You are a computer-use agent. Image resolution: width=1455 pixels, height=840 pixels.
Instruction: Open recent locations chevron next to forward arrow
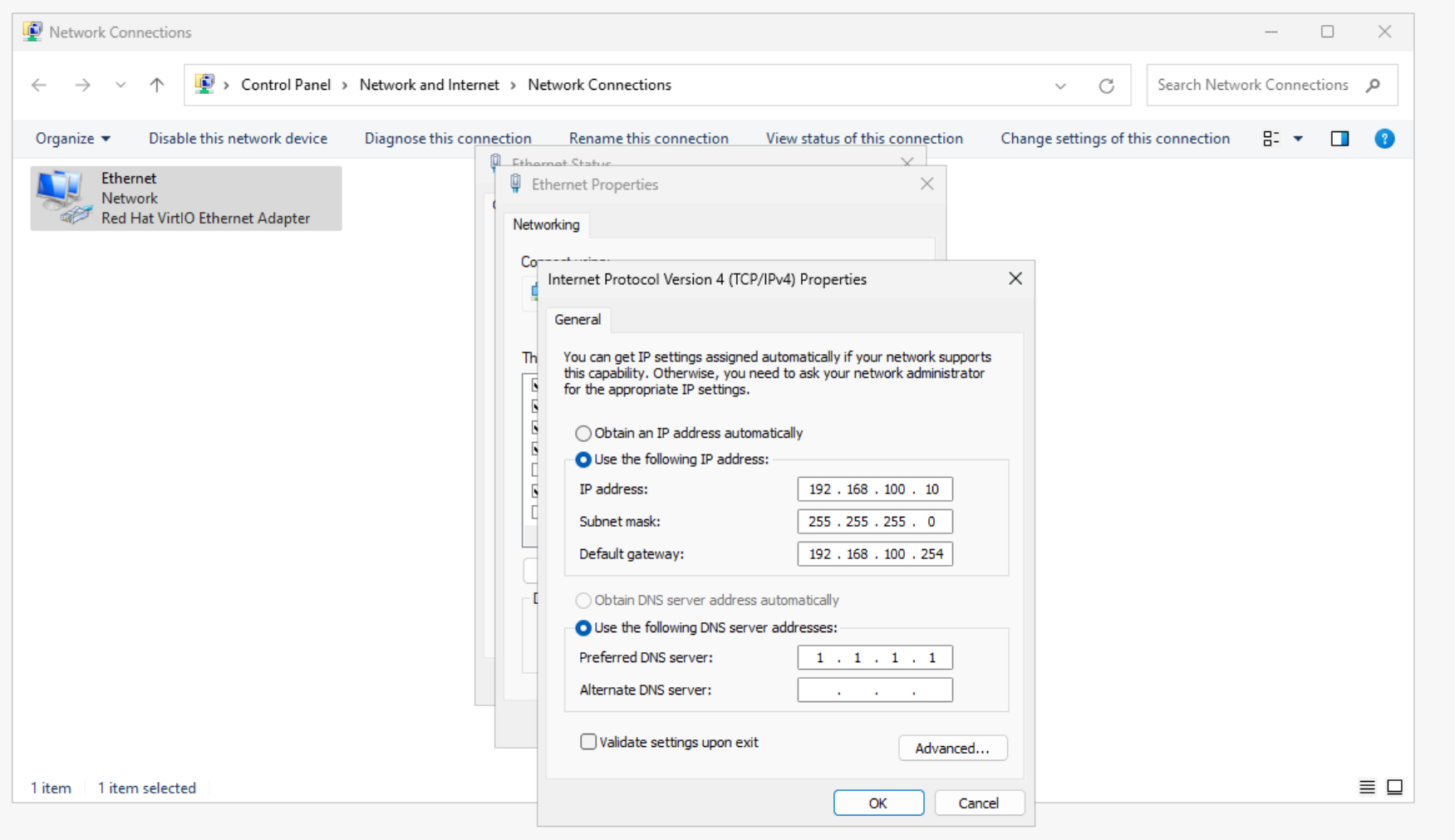tap(120, 85)
